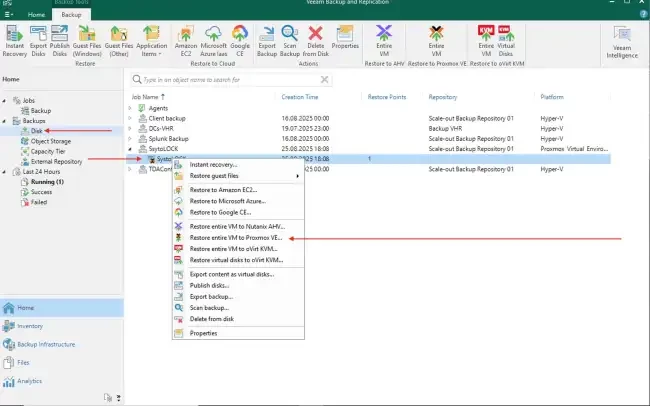The height and width of the screenshot is (406, 650).
Task: Choose Restore entire VM to Proxmox VE
Action: [x=238, y=238]
